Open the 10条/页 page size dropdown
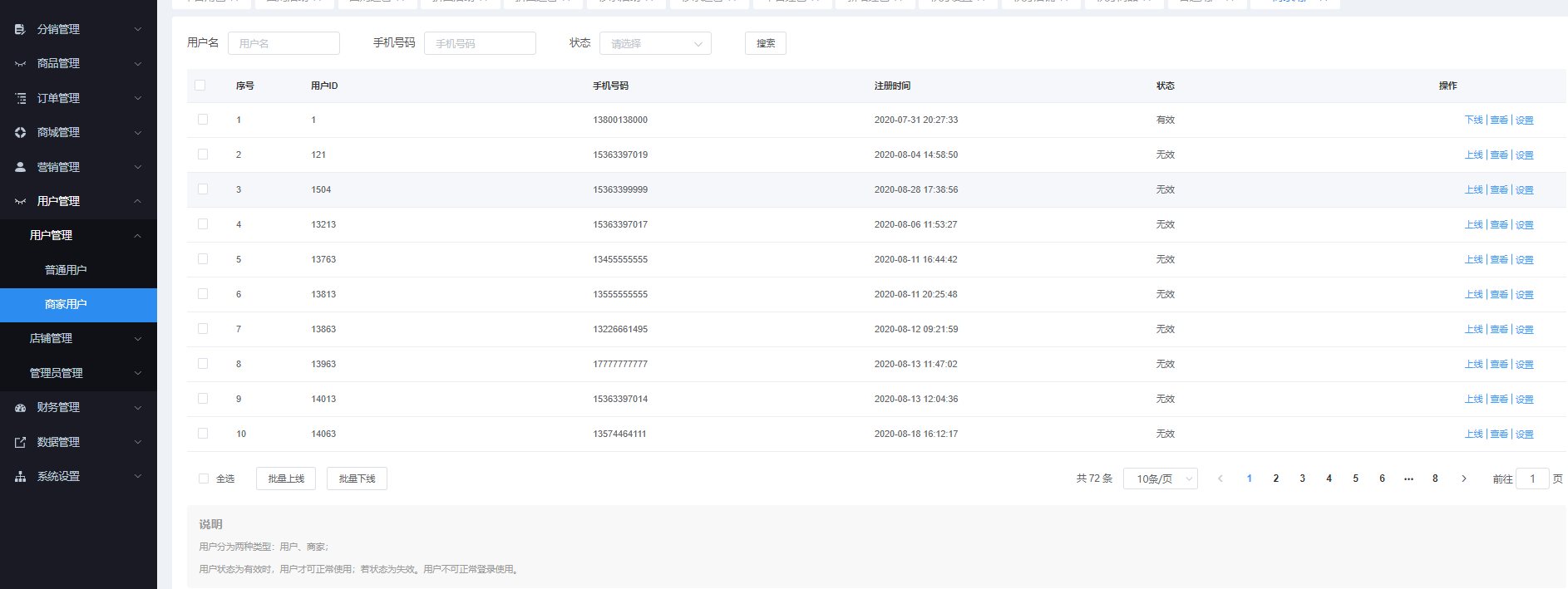The image size is (1568, 589). [x=1160, y=479]
